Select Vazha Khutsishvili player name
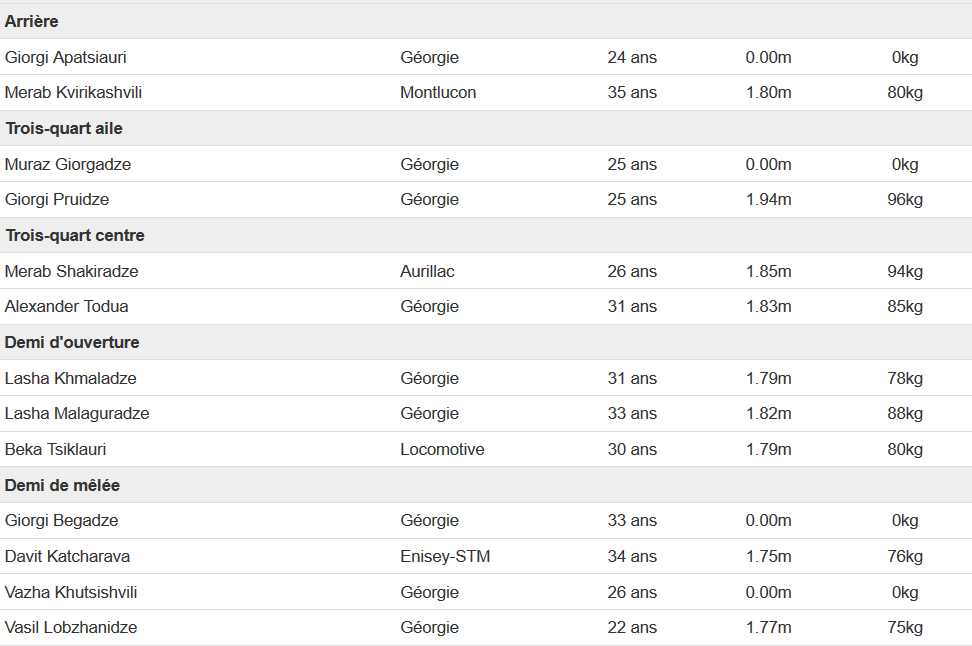972x646 pixels. point(71,593)
